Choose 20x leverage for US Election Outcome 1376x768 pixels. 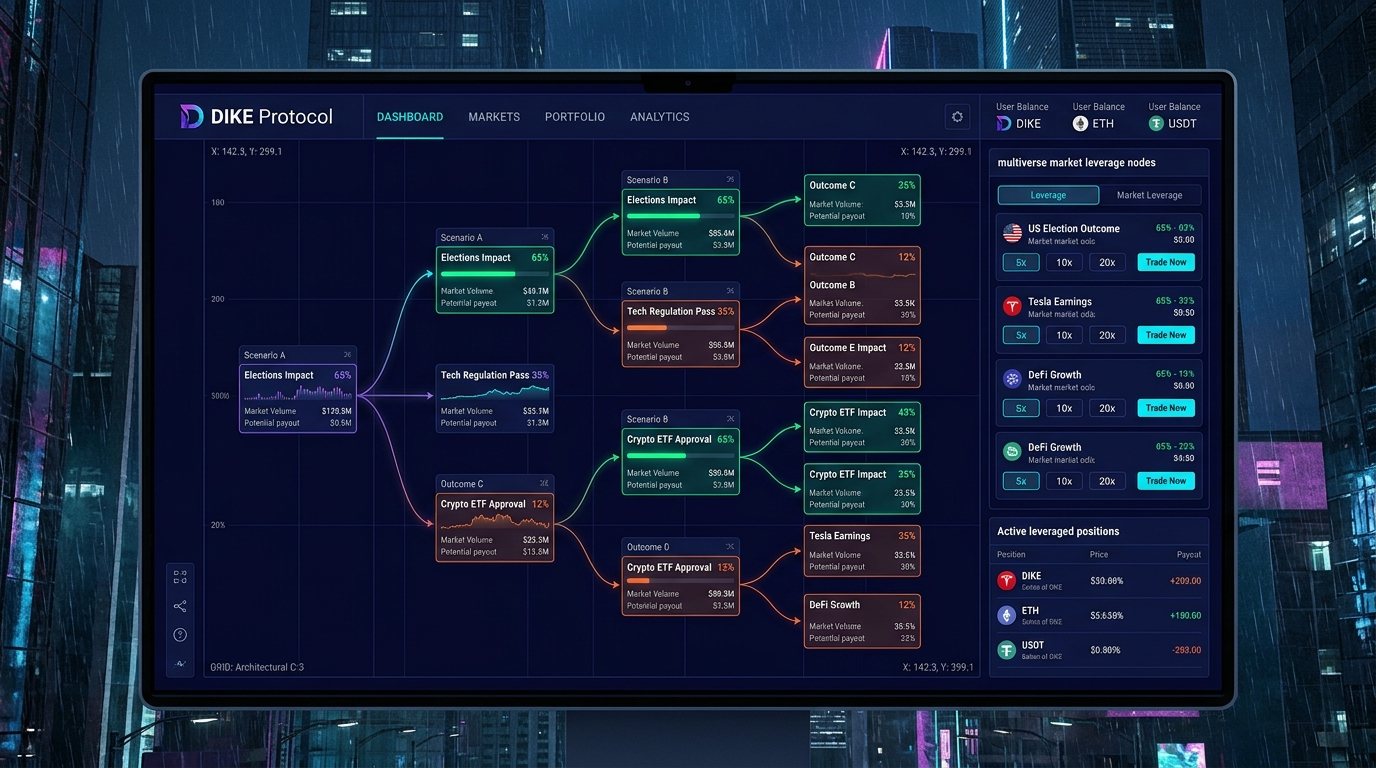tap(1107, 262)
